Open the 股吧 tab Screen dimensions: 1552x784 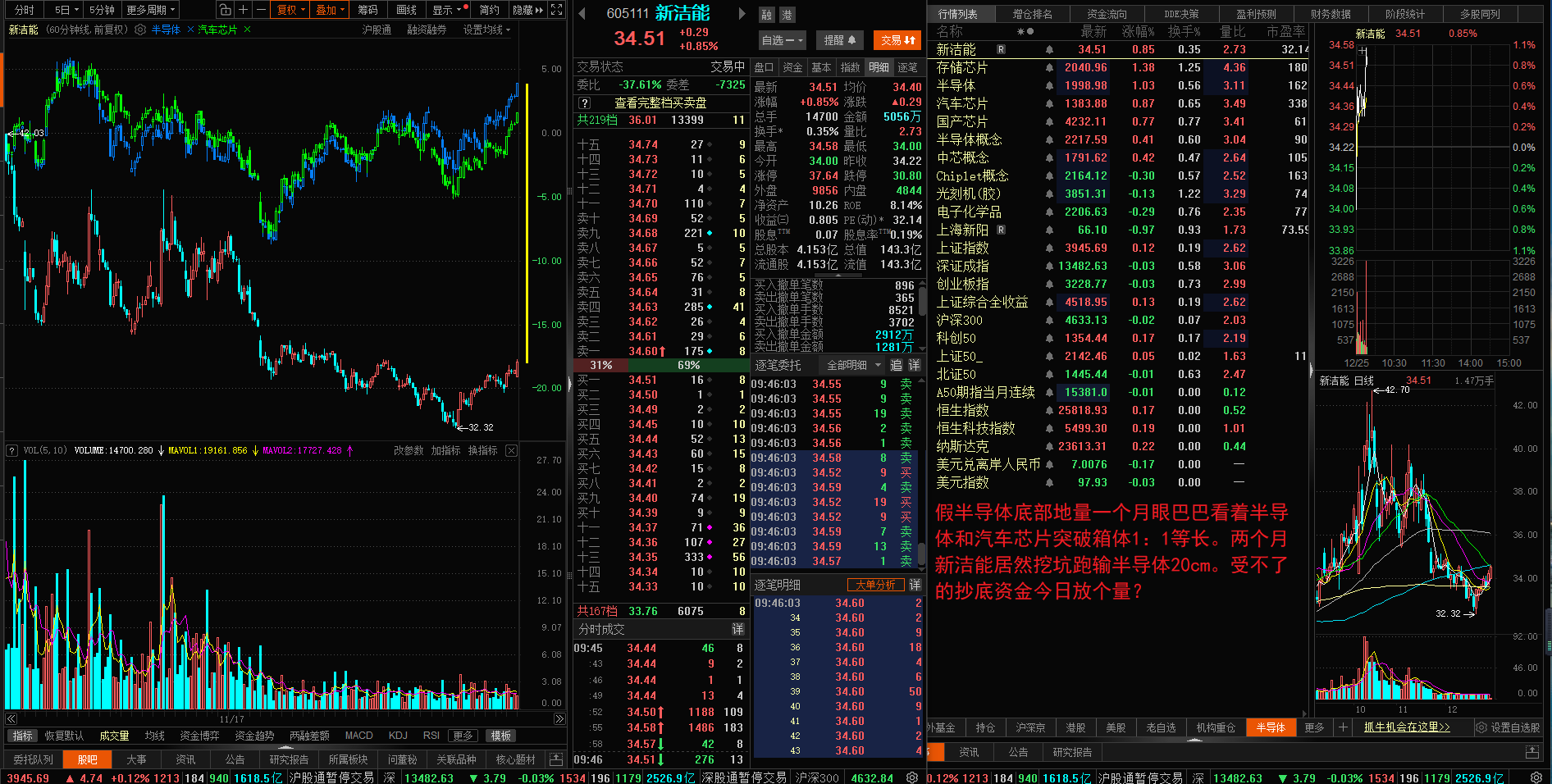(88, 759)
